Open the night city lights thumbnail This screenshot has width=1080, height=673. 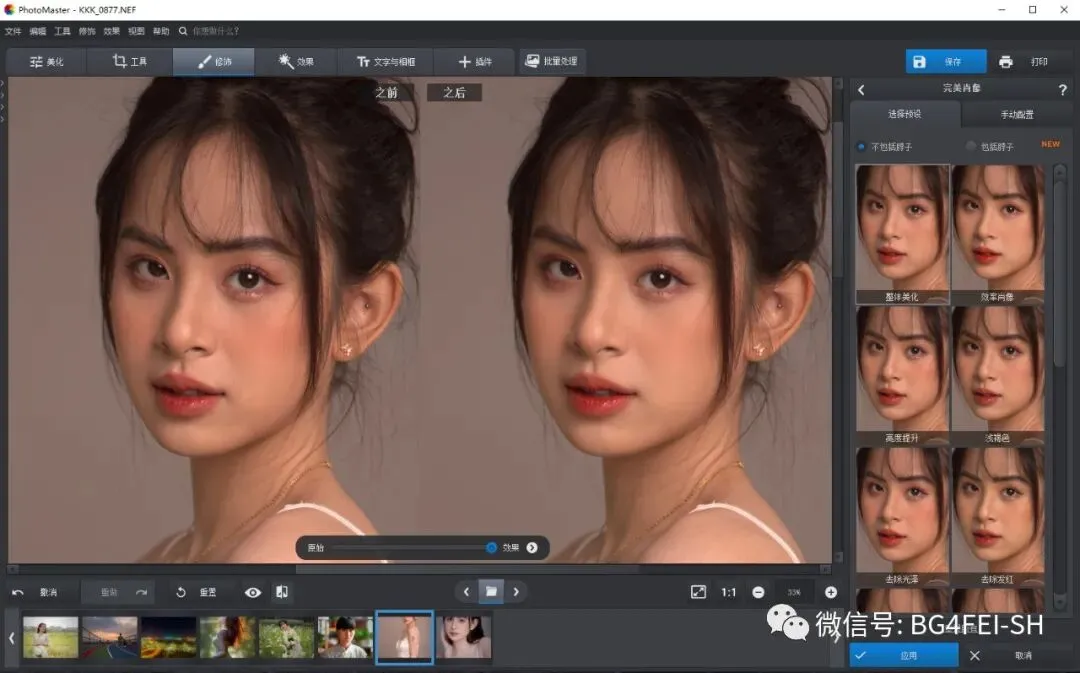[x=169, y=637]
